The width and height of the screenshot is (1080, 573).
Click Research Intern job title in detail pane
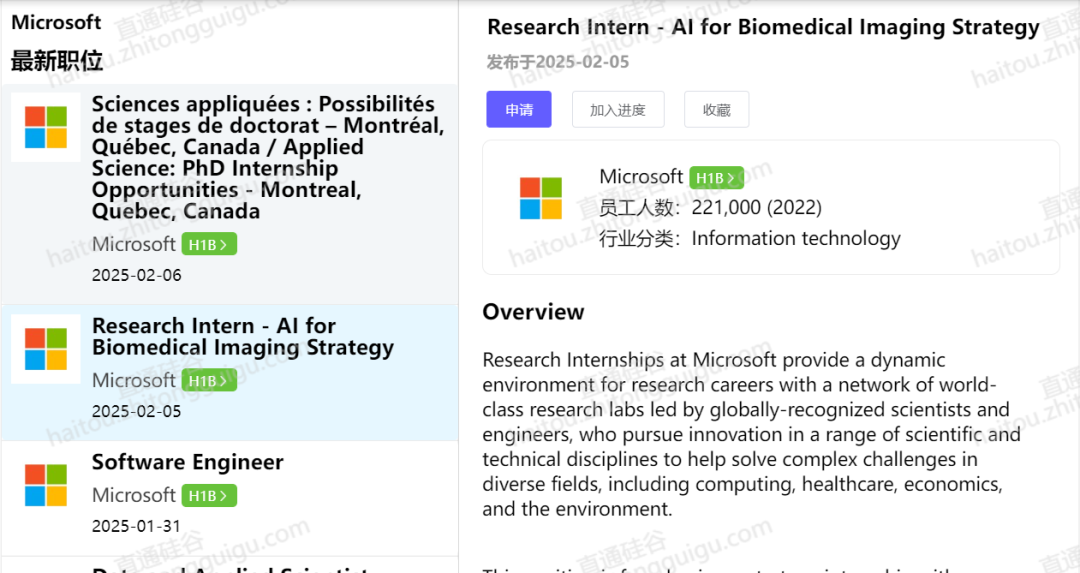click(x=763, y=27)
